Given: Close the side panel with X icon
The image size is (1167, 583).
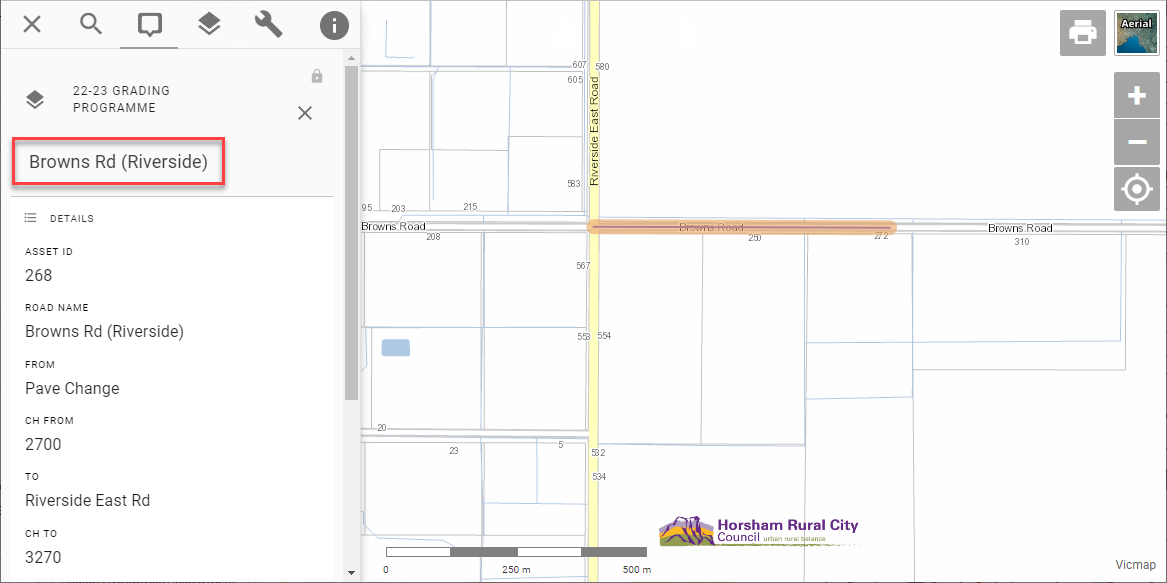Looking at the screenshot, I should coord(32,24).
